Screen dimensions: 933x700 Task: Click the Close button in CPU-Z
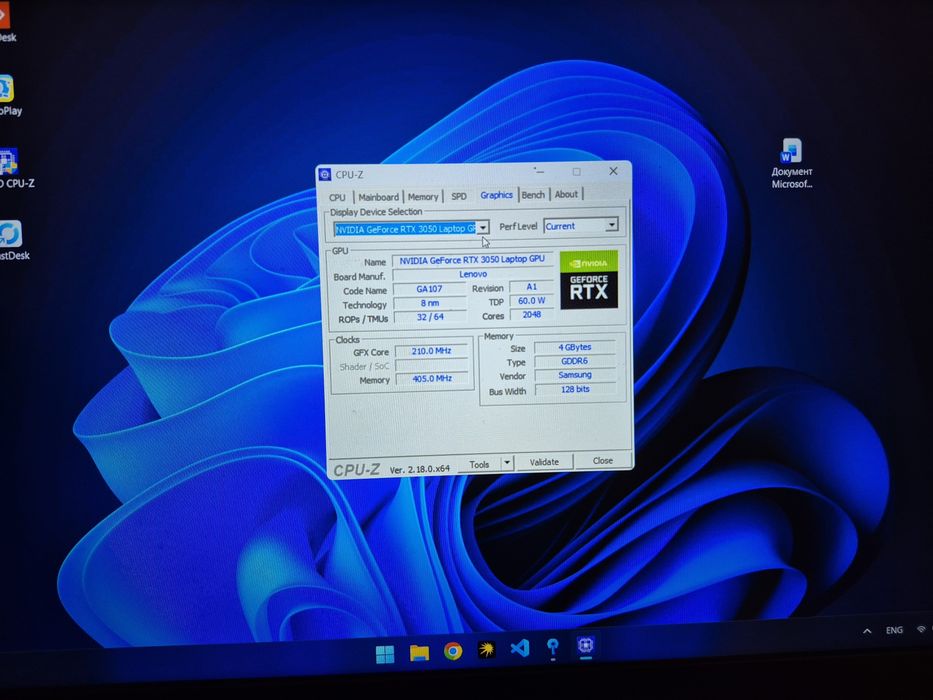click(602, 461)
